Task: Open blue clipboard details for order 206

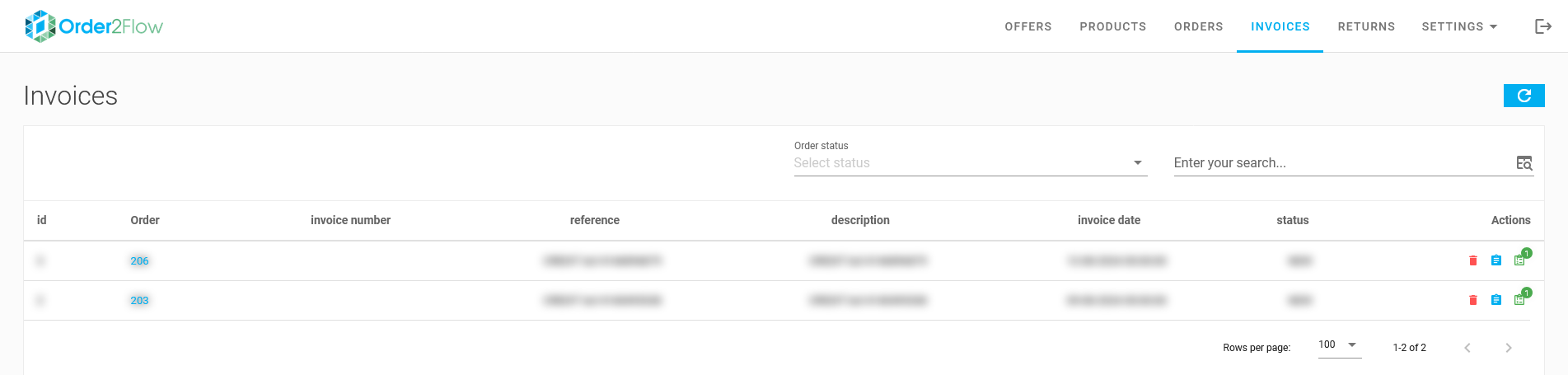Action: click(x=1496, y=261)
